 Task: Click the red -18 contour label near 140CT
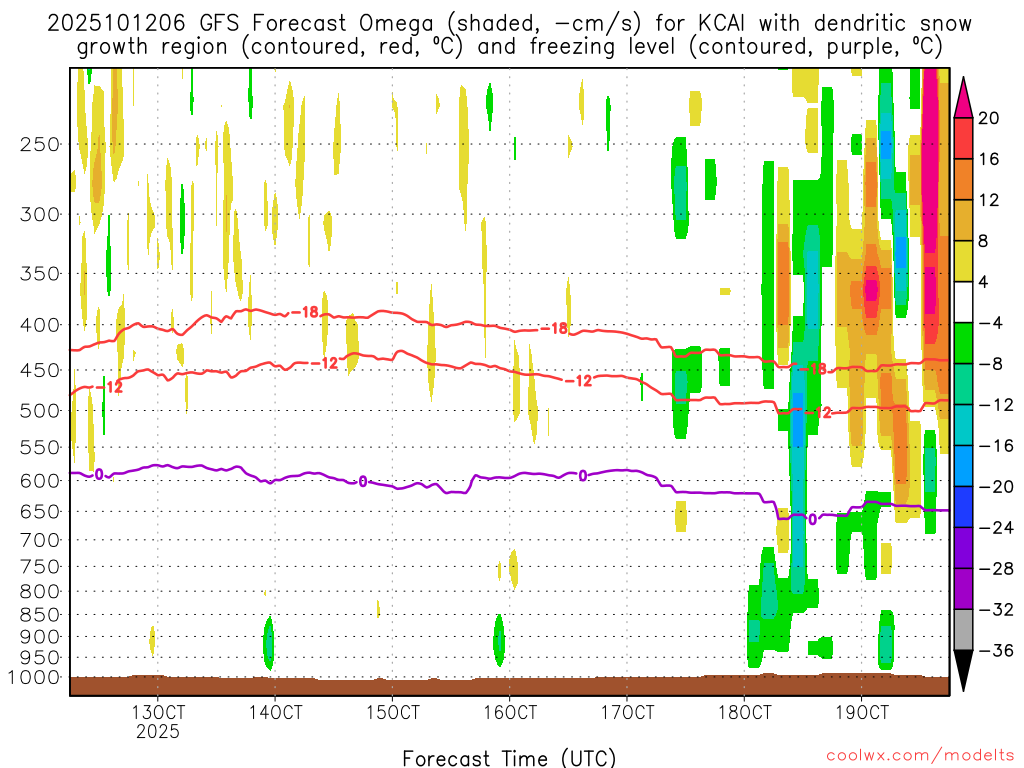[x=305, y=312]
